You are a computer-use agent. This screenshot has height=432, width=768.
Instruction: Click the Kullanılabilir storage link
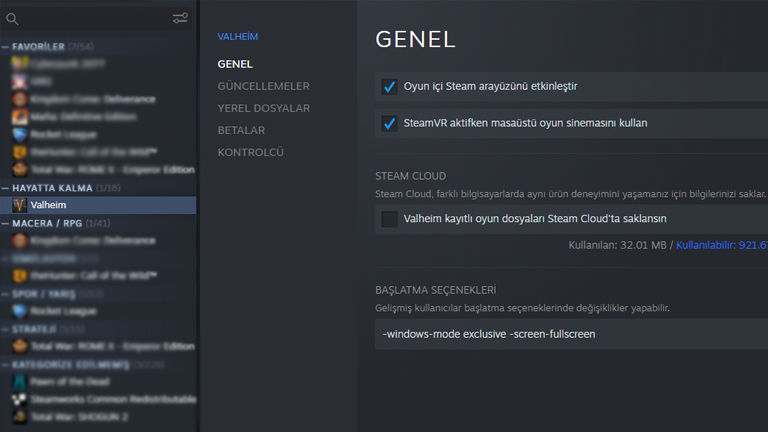pos(721,245)
